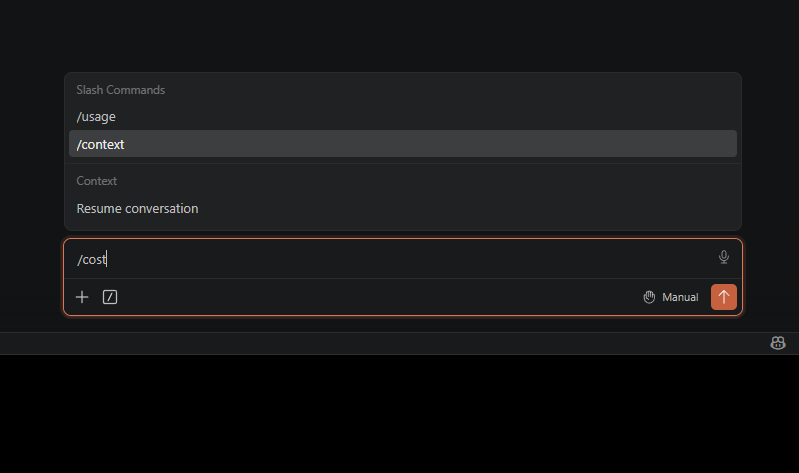Click the black panel below the status bar

[x=400, y=414]
